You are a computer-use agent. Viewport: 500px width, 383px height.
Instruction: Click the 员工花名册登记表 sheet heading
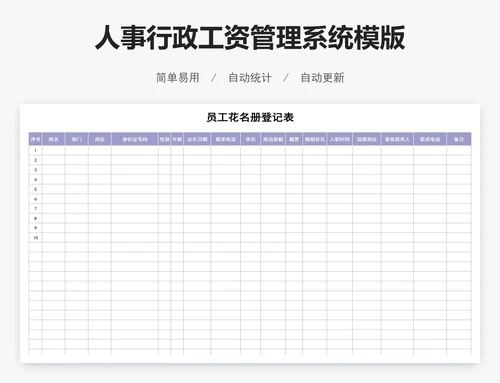(250, 117)
